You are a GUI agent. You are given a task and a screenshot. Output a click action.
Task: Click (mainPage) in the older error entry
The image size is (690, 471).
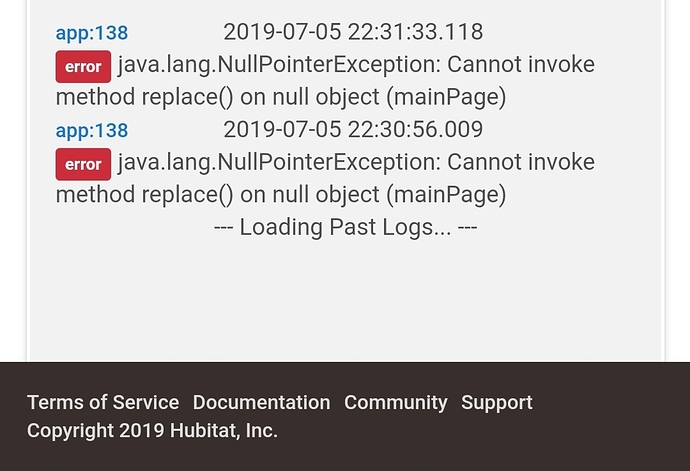click(446, 195)
